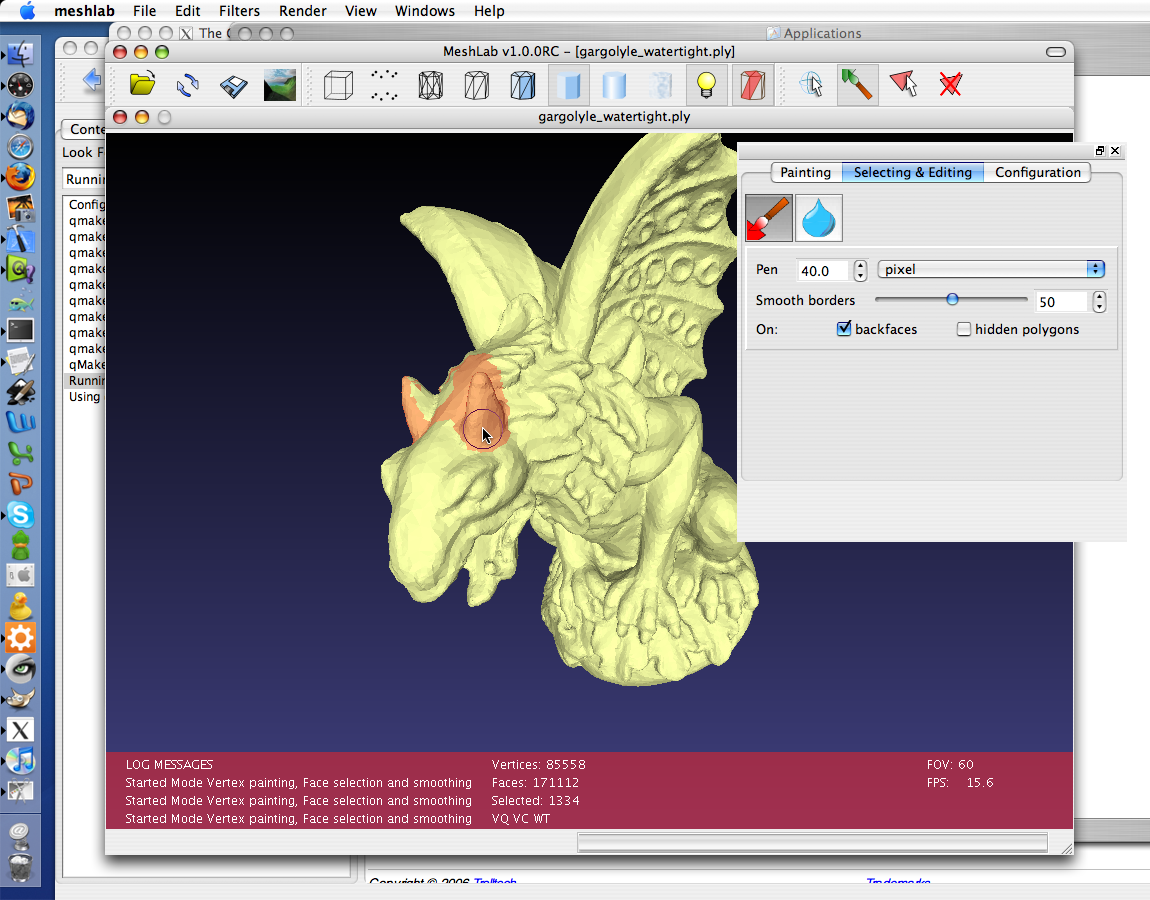Open the pixel unit dropdown
This screenshot has height=900, width=1150.
(990, 270)
